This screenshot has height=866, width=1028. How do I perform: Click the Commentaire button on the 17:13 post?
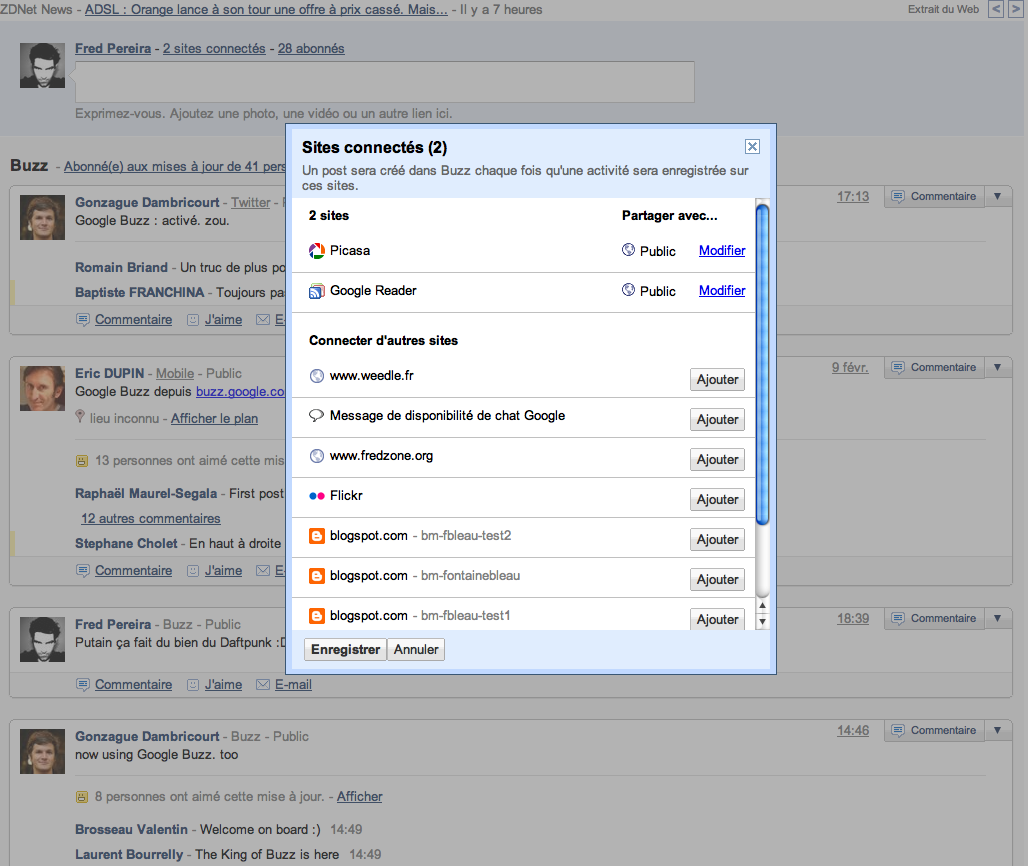934,197
